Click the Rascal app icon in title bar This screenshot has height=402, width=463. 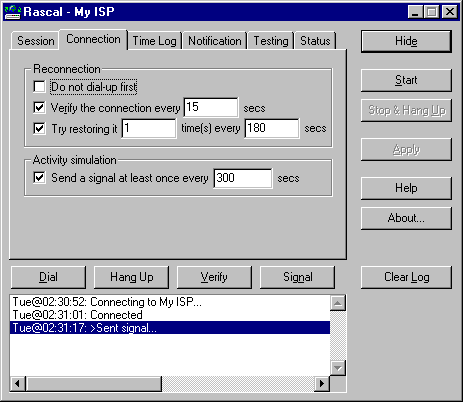[13, 12]
